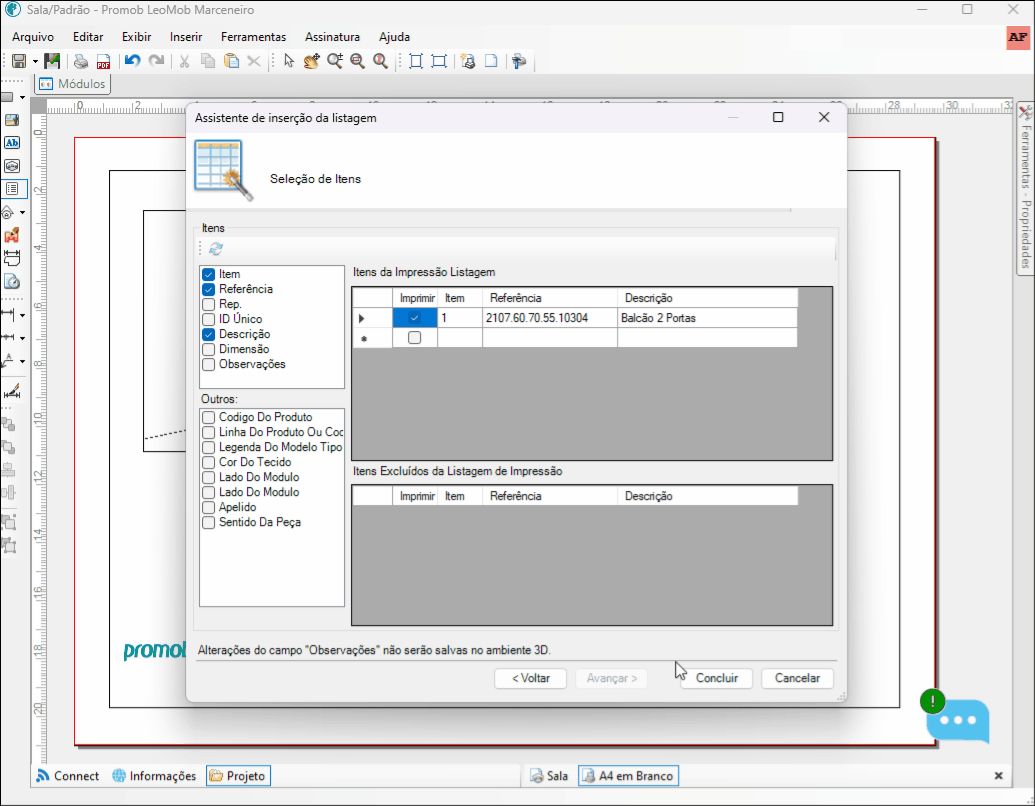
Task: Select the hand Pan tool
Action: click(312, 61)
